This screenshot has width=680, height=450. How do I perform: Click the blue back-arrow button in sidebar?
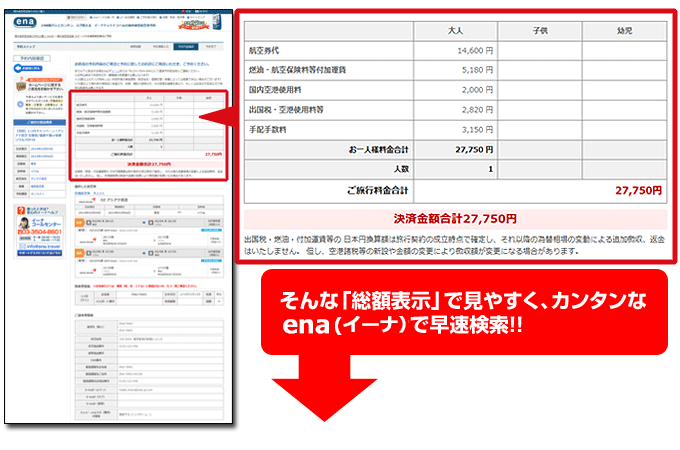[x=28, y=68]
